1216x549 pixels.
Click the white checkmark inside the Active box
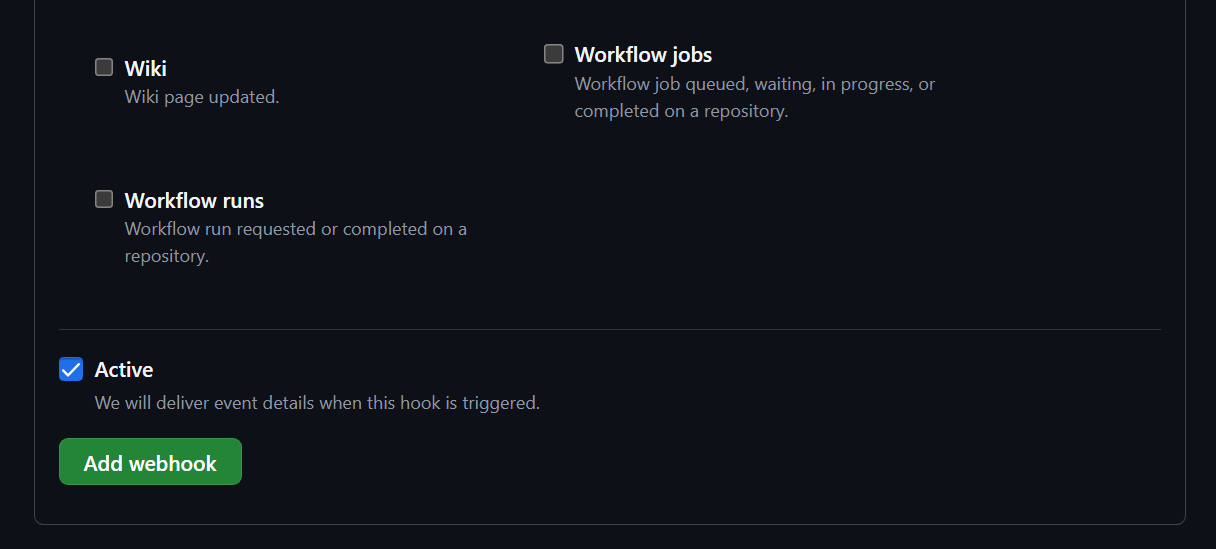[x=71, y=369]
